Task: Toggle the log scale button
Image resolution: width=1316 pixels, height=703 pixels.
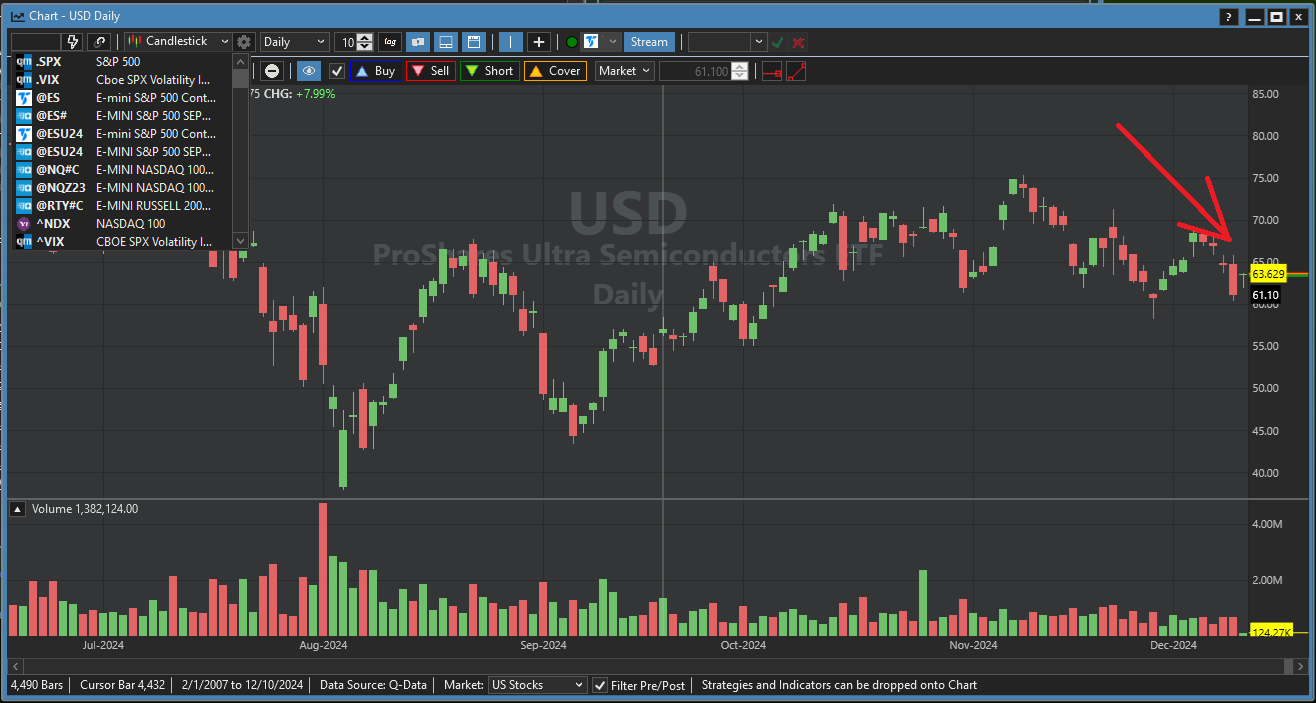Action: [391, 41]
